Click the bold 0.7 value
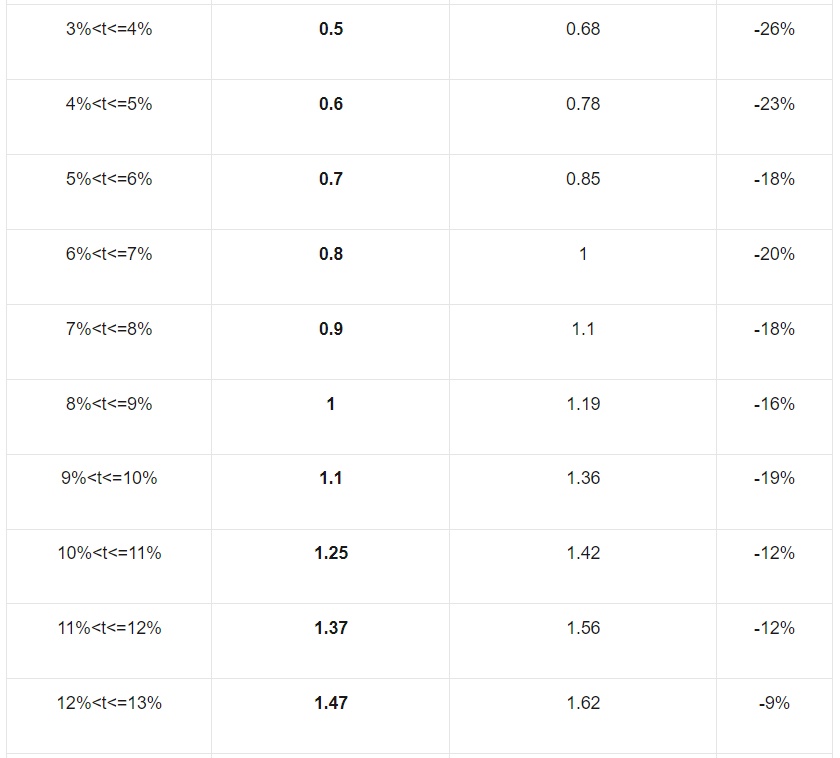The height and width of the screenshot is (758, 840). [331, 179]
